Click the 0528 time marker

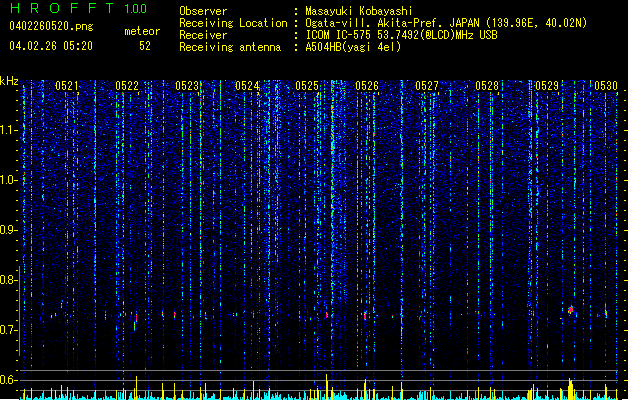pyautogui.click(x=487, y=86)
